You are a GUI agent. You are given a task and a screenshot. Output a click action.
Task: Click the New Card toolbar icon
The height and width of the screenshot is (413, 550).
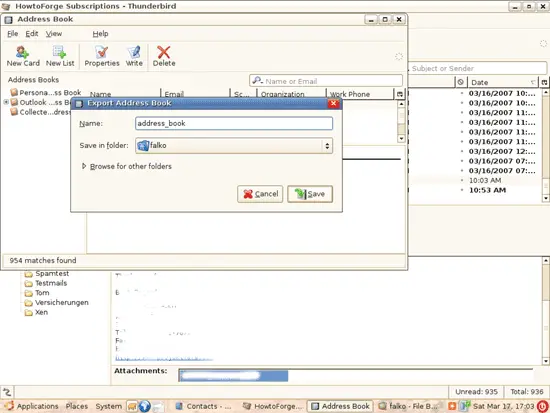23,56
